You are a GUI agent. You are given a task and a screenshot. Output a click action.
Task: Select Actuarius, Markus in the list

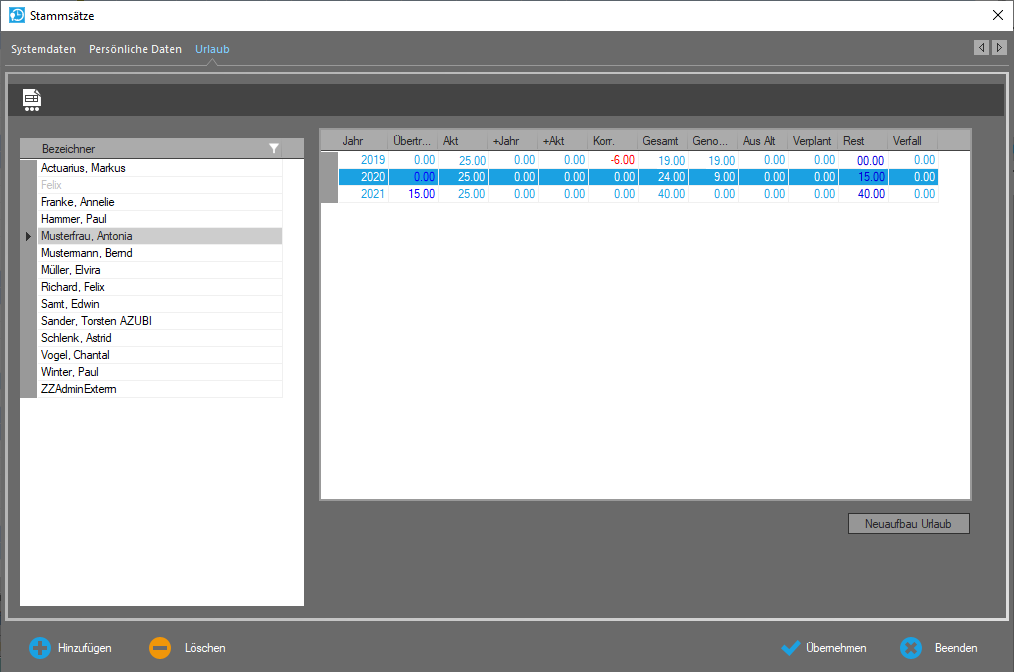click(x=83, y=168)
